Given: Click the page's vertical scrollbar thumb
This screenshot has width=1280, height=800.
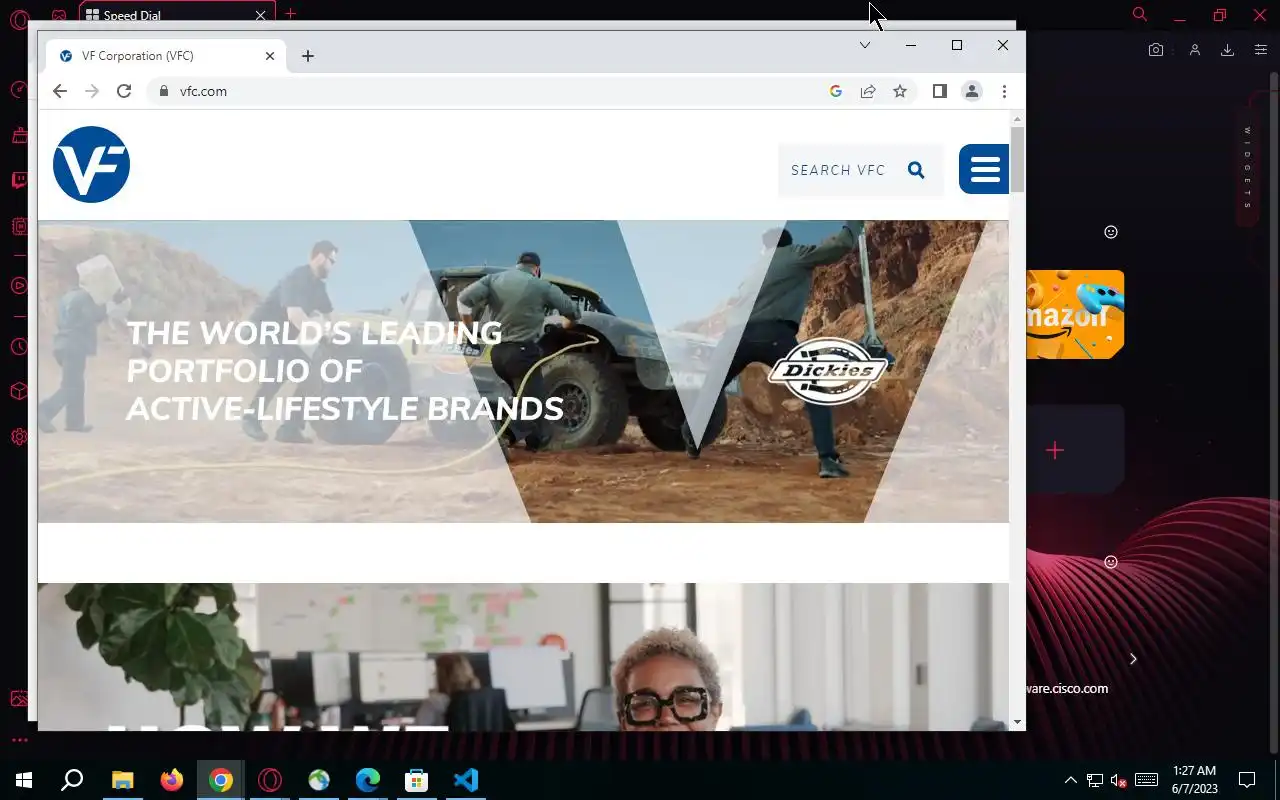Looking at the screenshot, I should coord(1017,160).
